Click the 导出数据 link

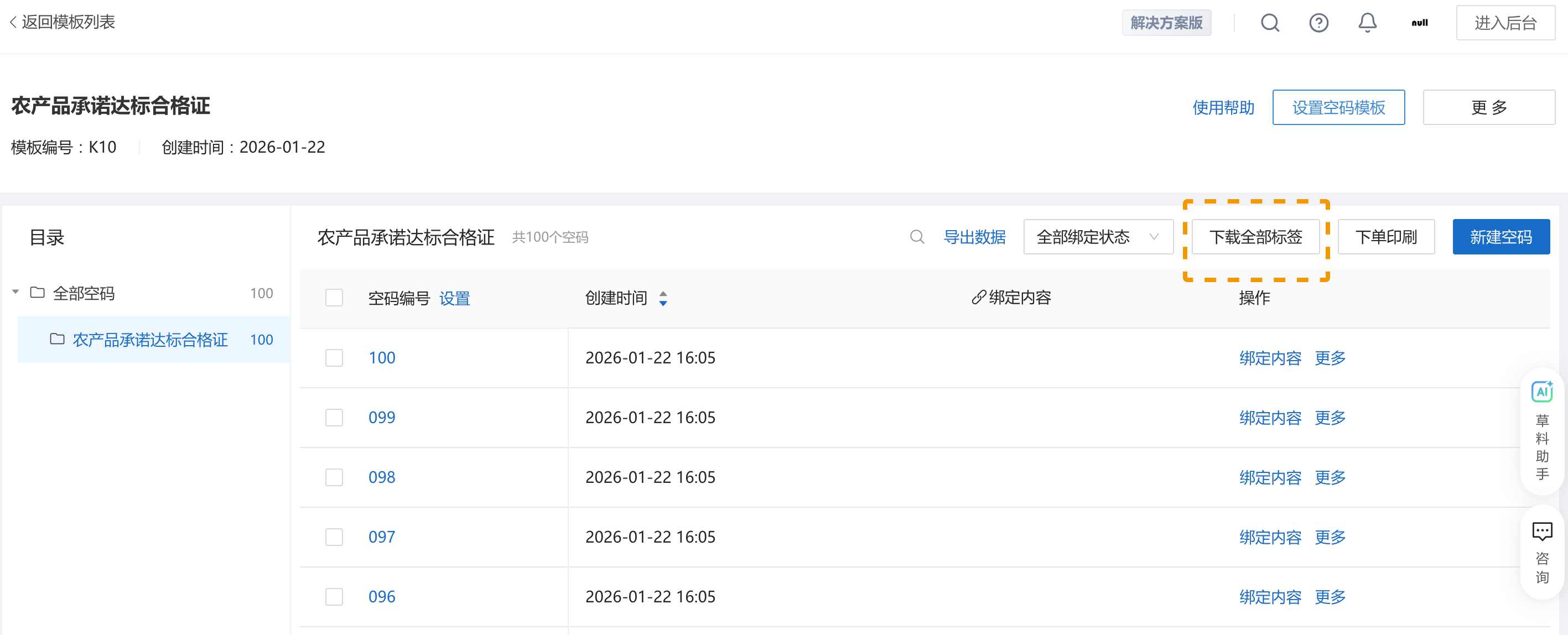tap(974, 237)
